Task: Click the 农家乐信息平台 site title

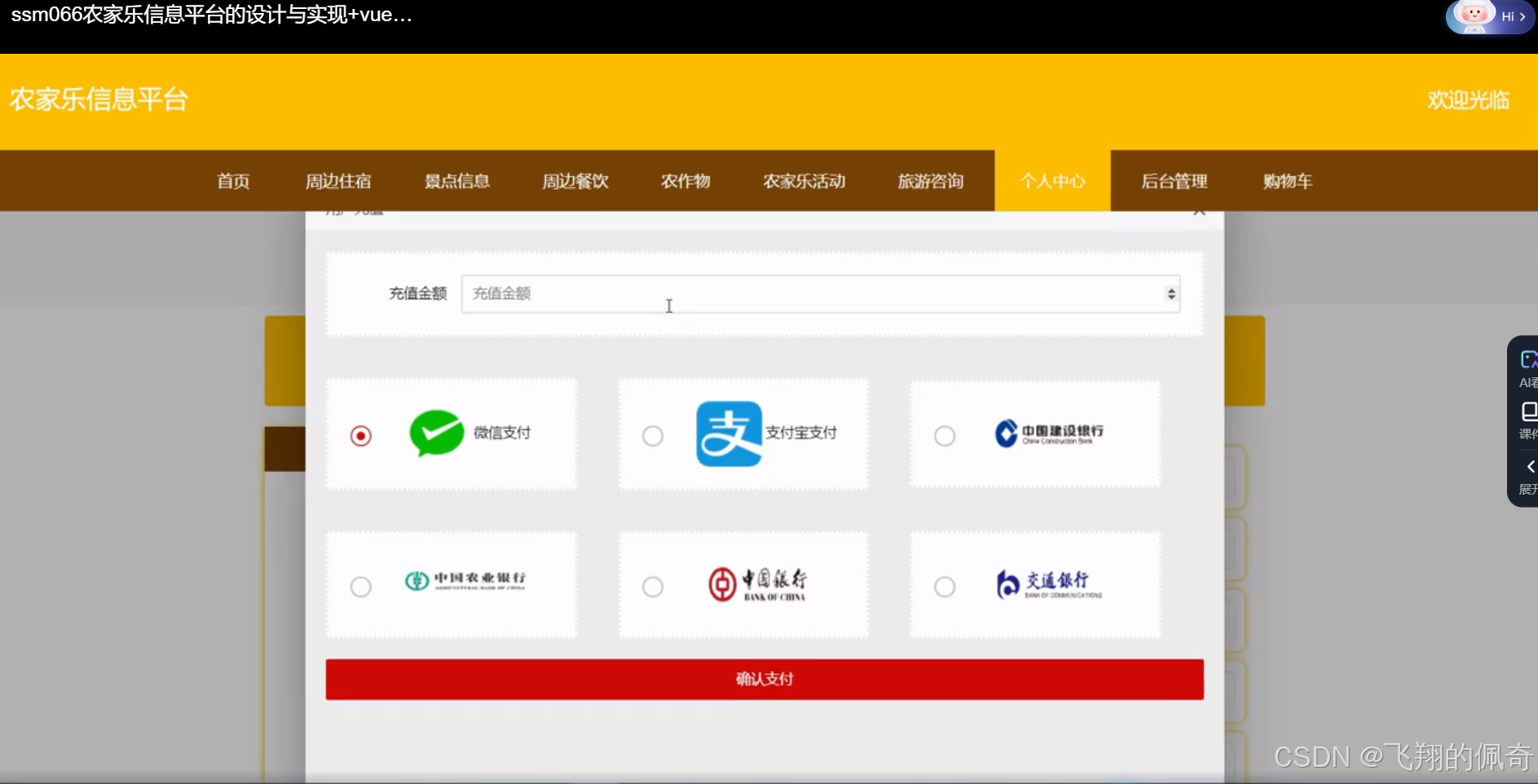Action: tap(99, 99)
